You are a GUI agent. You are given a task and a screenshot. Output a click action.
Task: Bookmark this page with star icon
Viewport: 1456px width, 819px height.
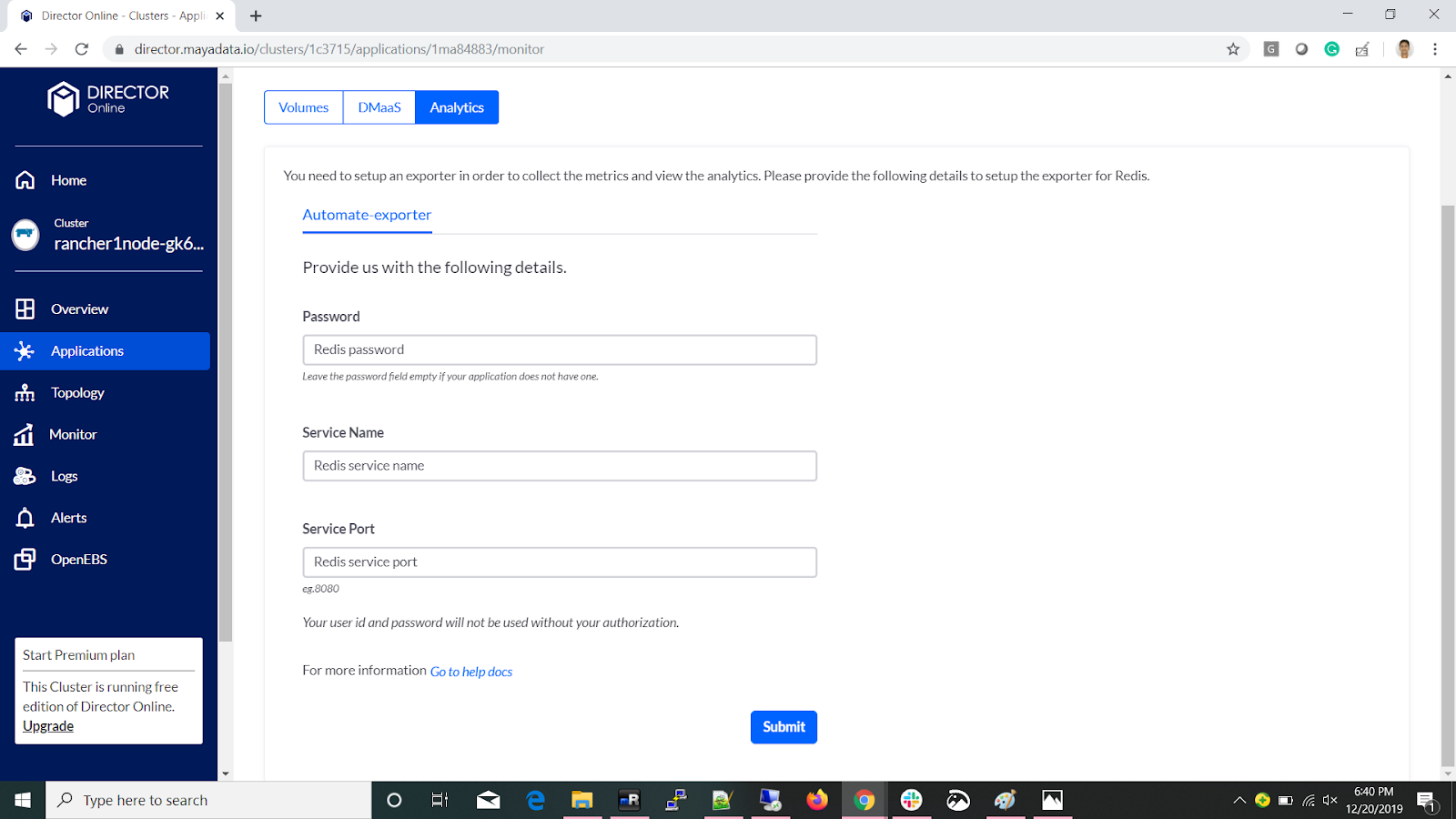click(x=1233, y=49)
